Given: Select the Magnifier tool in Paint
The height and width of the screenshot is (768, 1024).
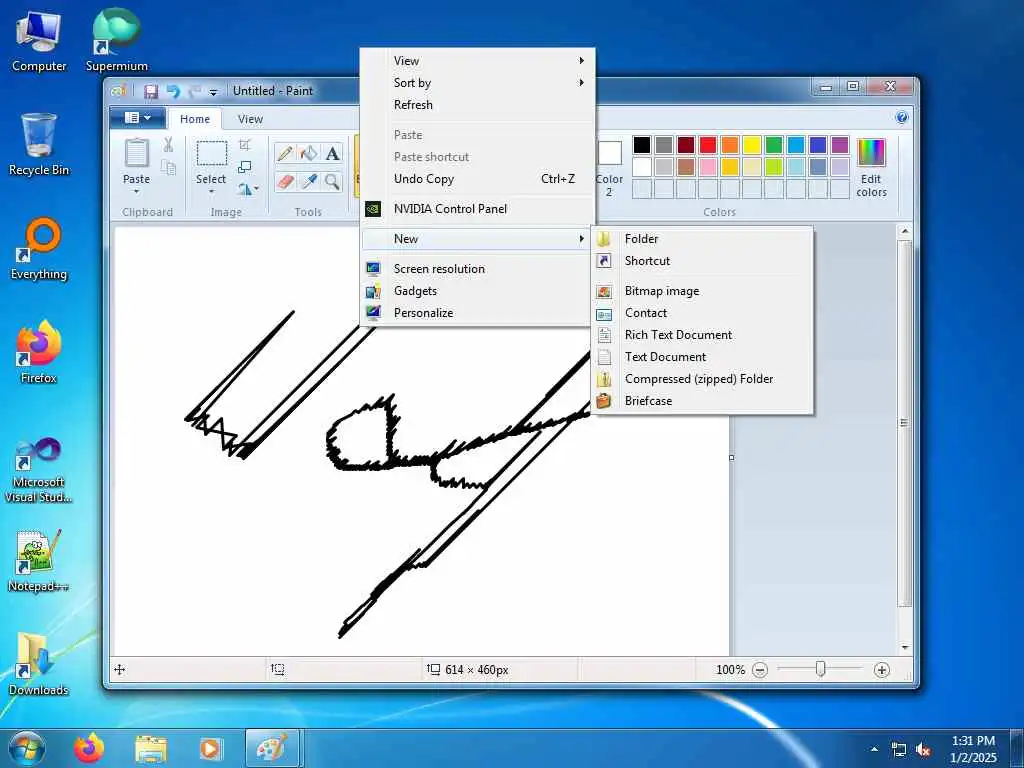Looking at the screenshot, I should [x=332, y=181].
